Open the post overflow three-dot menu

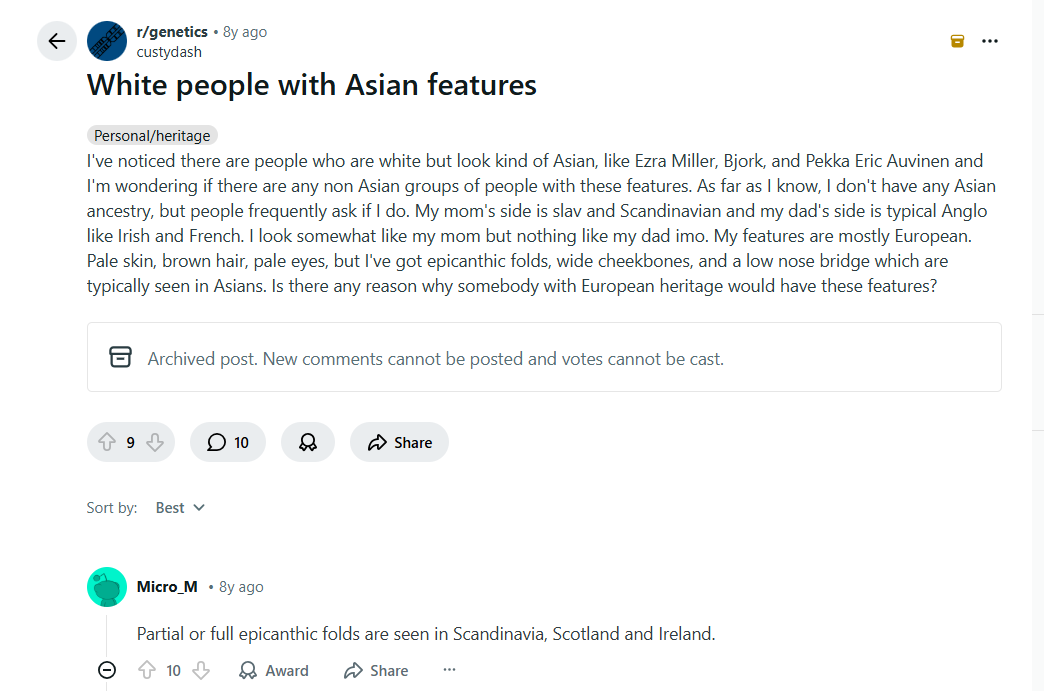pos(990,41)
